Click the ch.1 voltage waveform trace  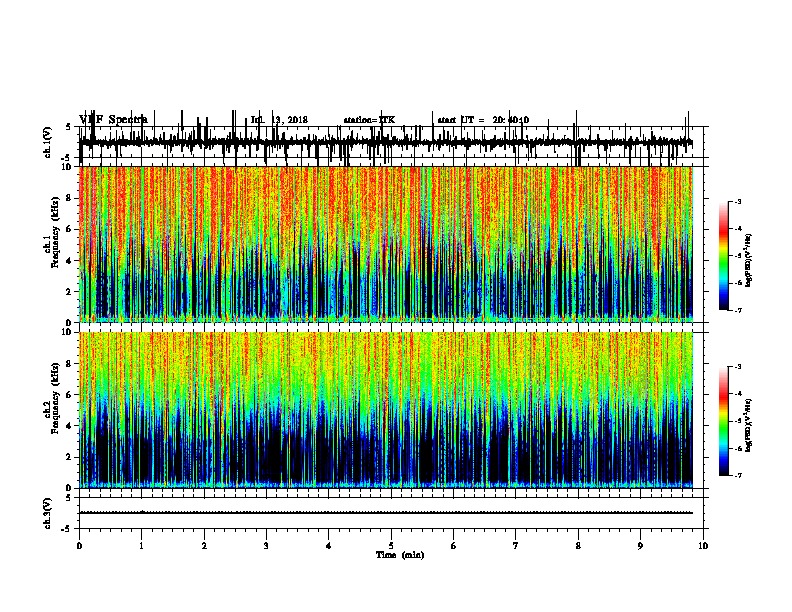pyautogui.click(x=386, y=143)
